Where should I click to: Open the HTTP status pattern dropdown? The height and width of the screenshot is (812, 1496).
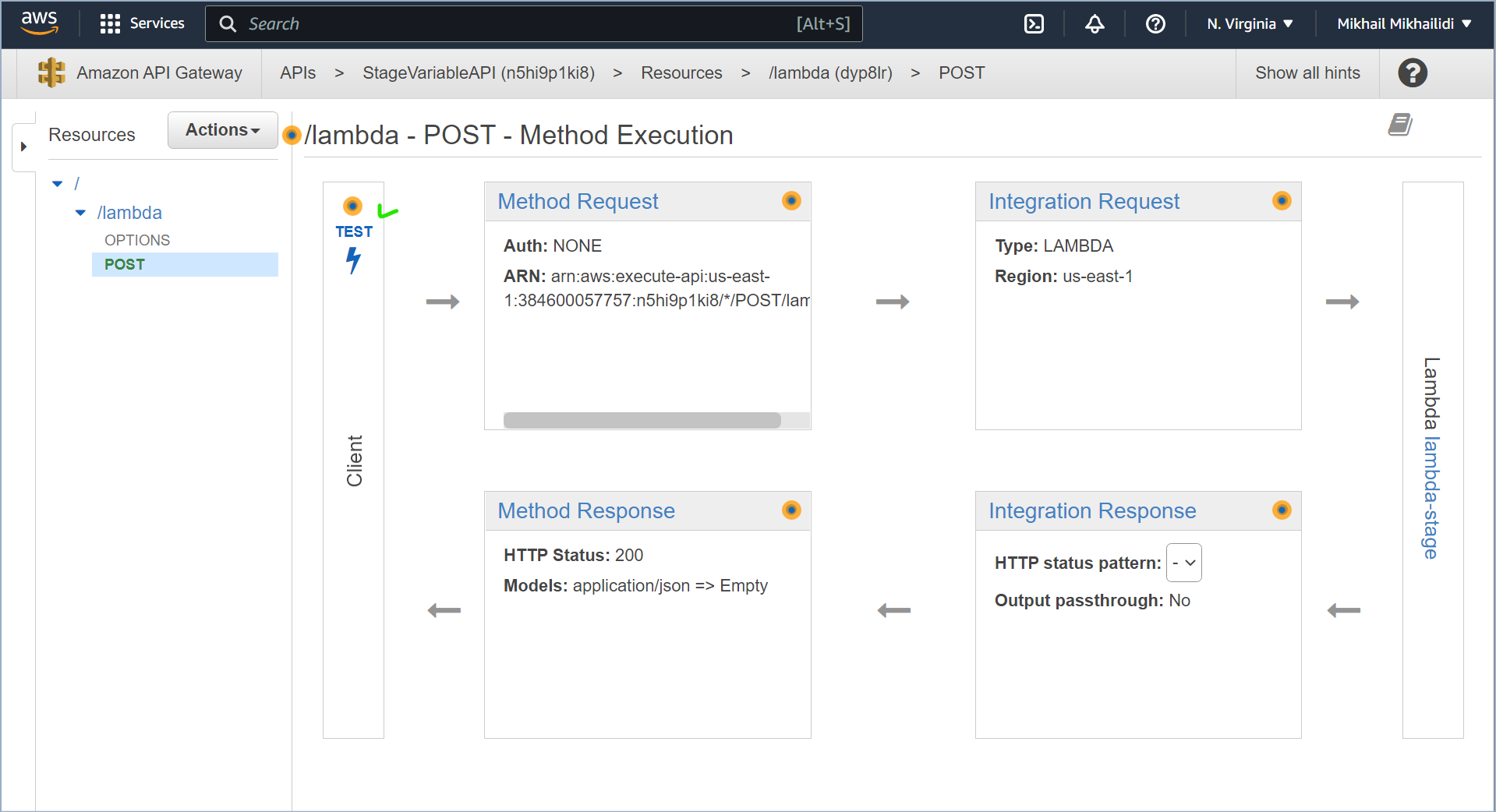pyautogui.click(x=1183, y=563)
